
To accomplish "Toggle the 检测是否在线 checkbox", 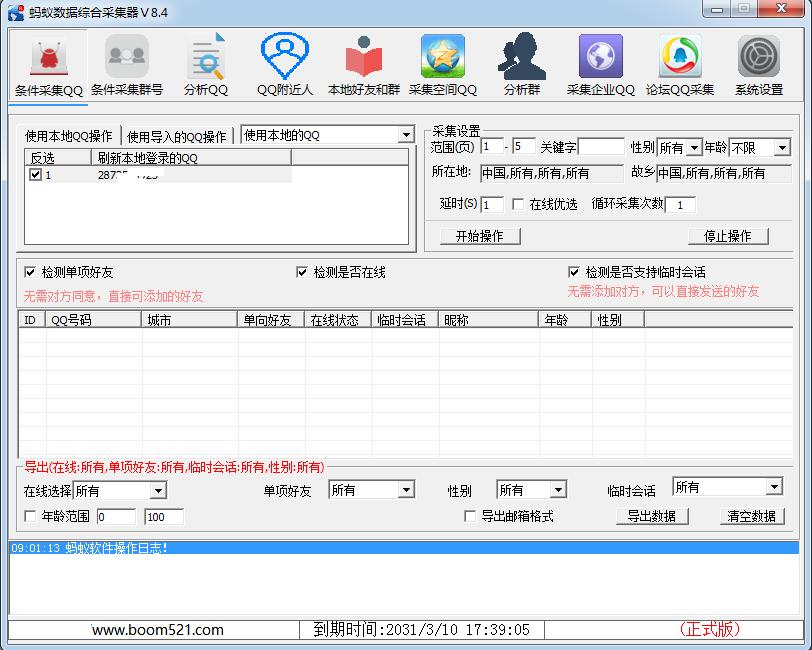I will 302,272.
